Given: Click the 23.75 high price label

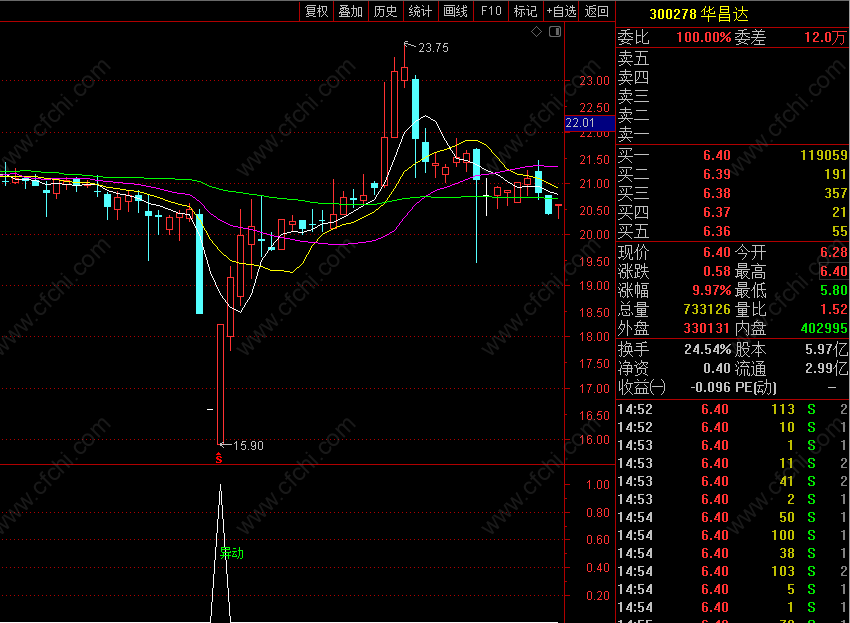Looking at the screenshot, I should [x=433, y=48].
